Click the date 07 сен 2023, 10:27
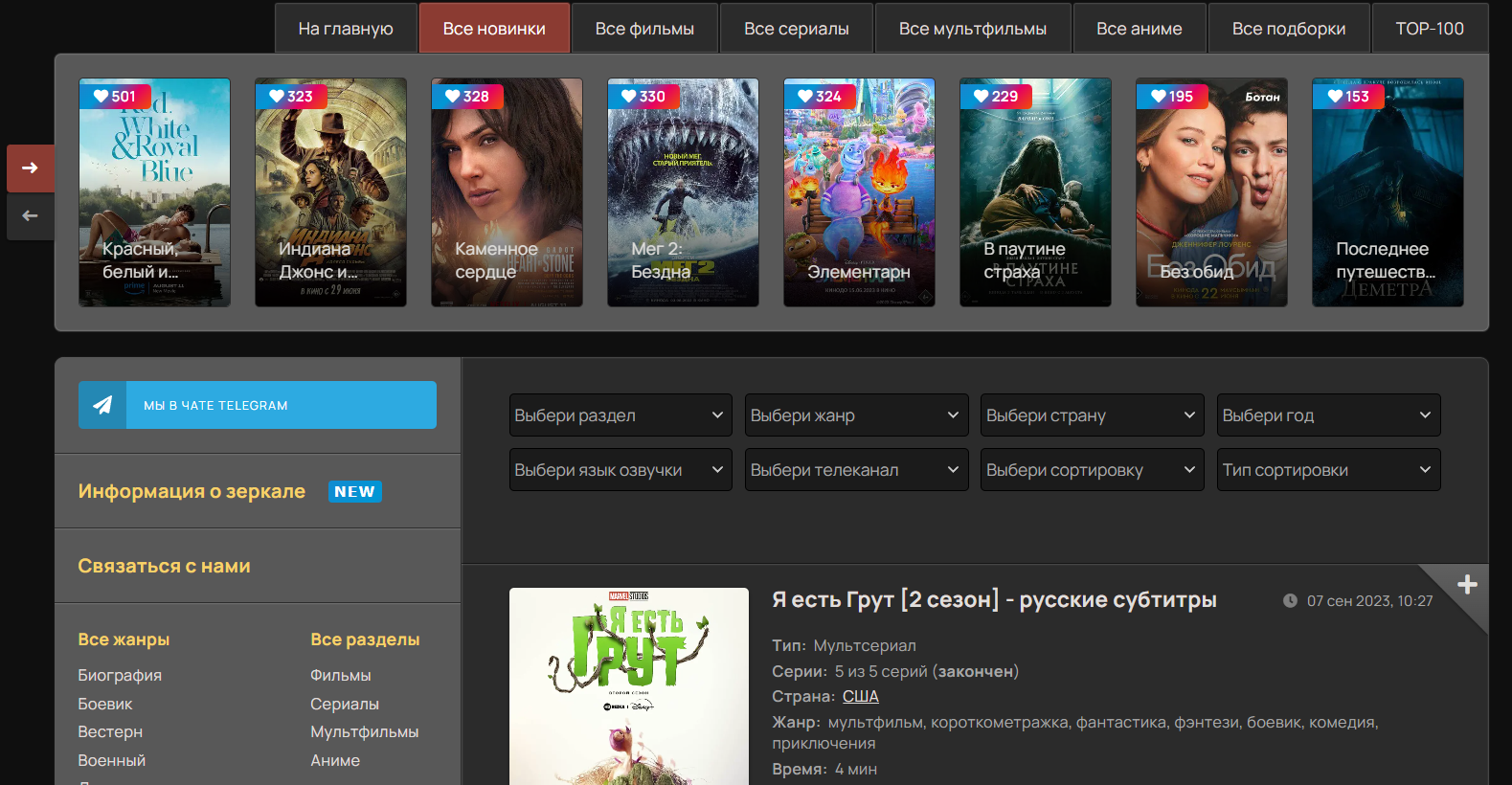1512x785 pixels. coord(1370,601)
